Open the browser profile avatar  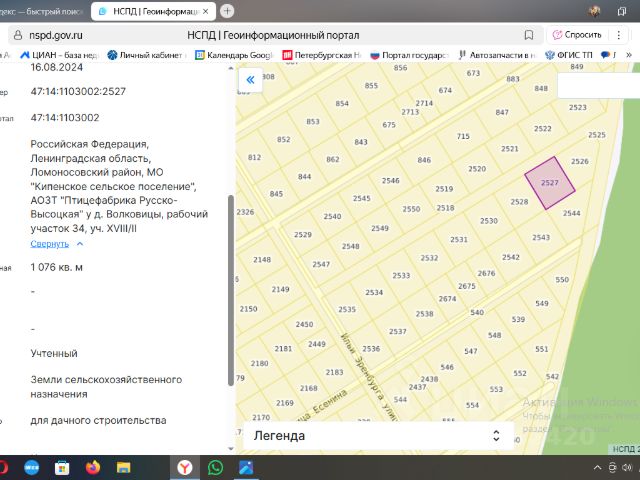click(x=595, y=11)
